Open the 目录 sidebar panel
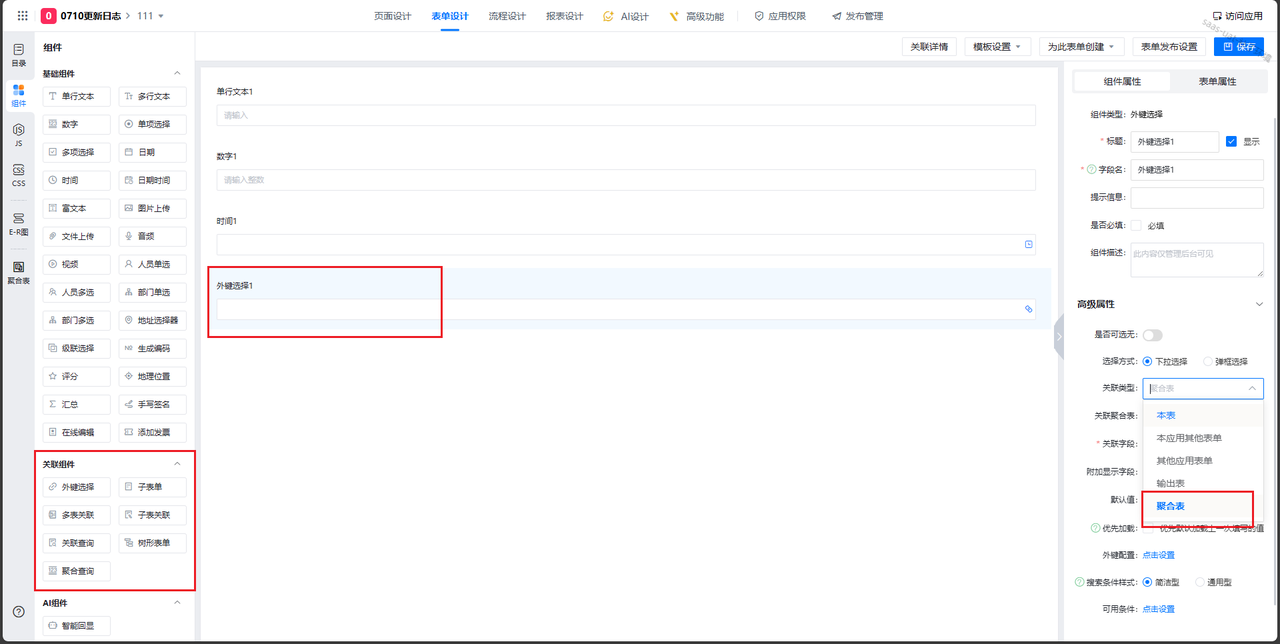This screenshot has width=1280, height=644. pos(18,55)
